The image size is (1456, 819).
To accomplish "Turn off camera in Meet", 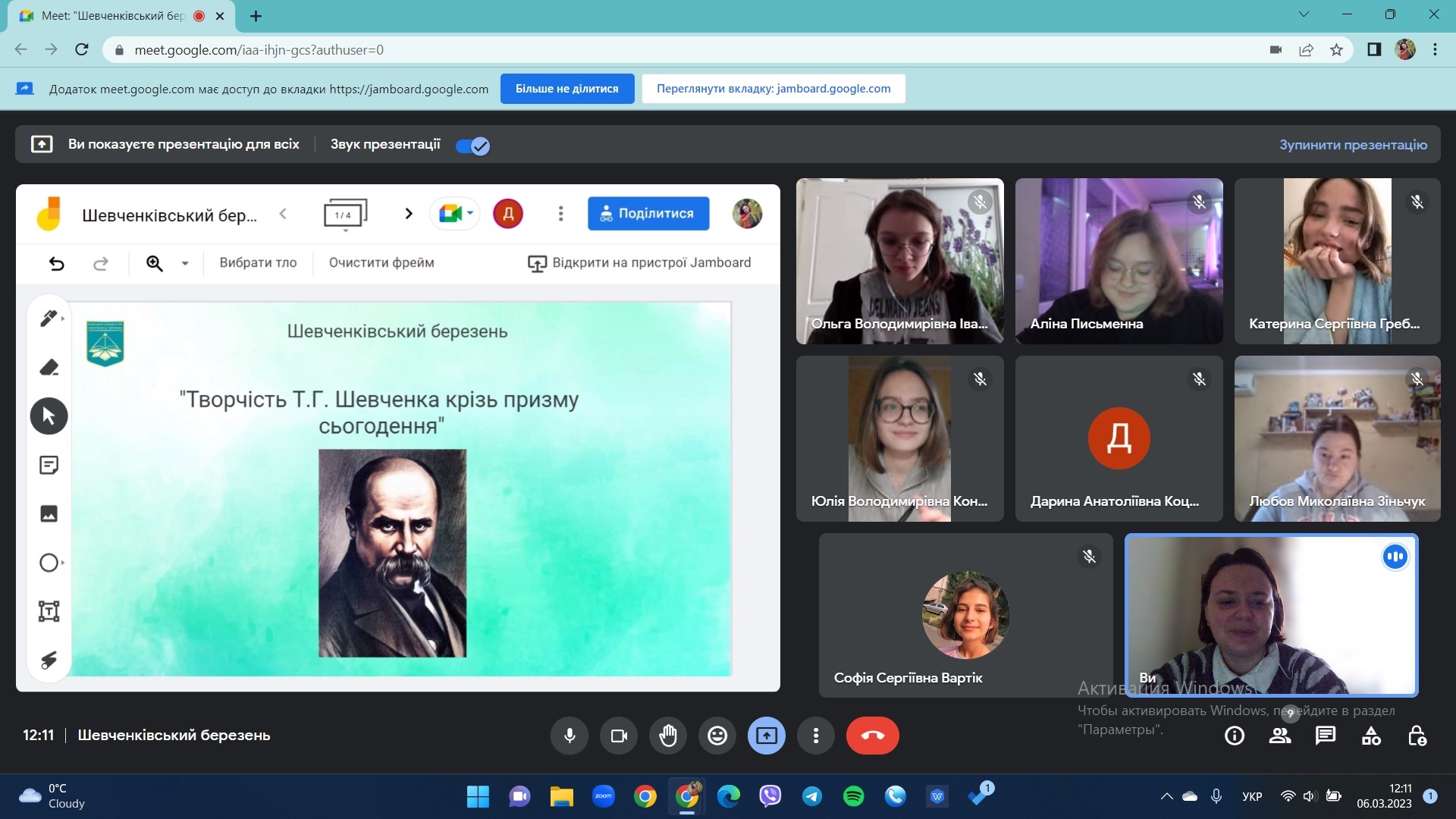I will pyautogui.click(x=619, y=736).
